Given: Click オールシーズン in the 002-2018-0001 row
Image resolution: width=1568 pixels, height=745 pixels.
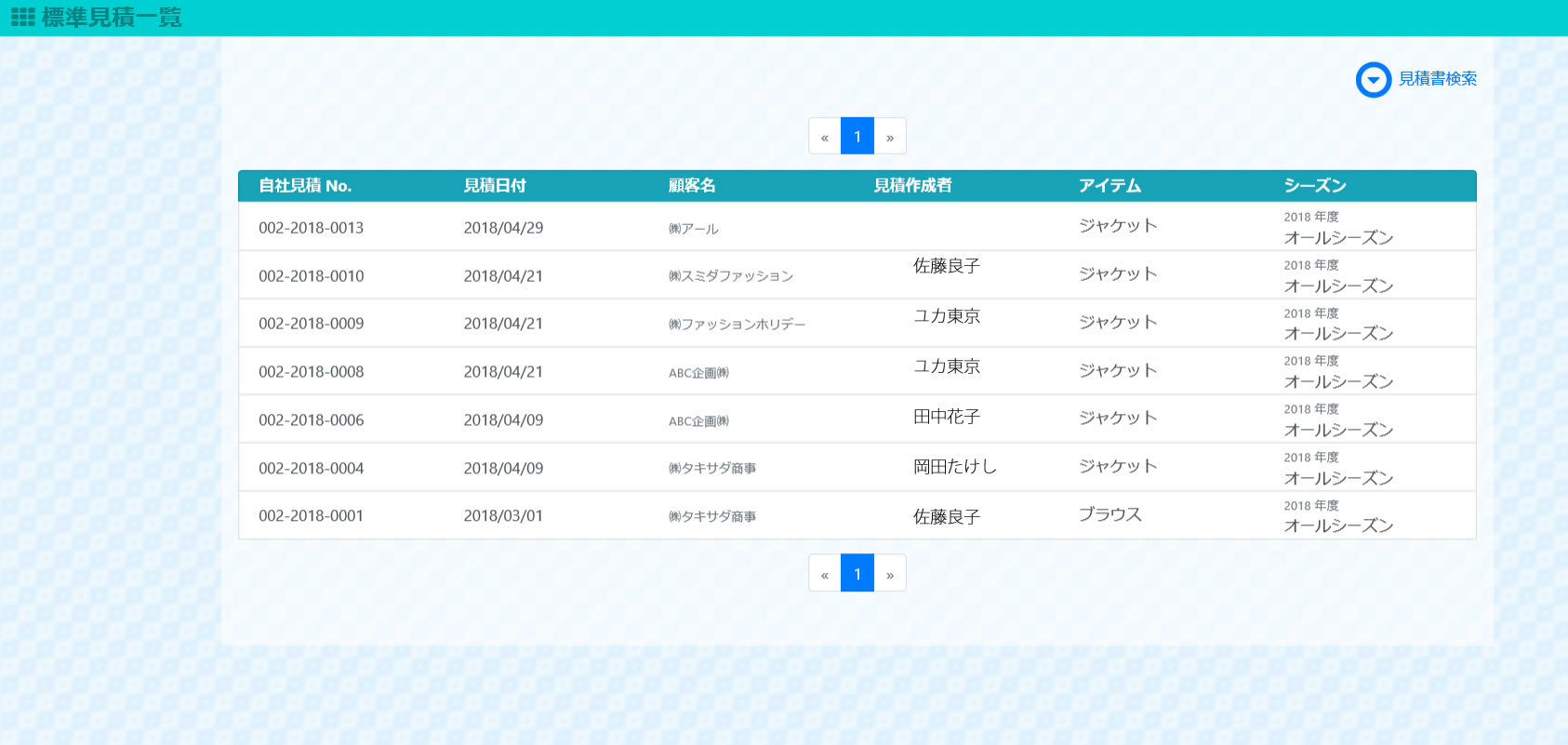Looking at the screenshot, I should pos(1338,526).
